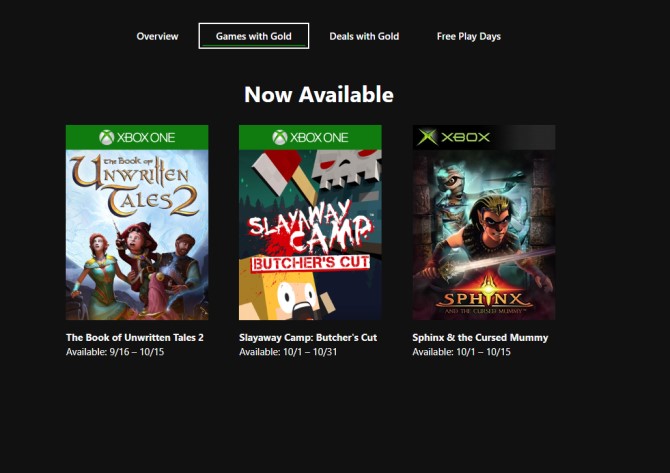This screenshot has width=670, height=473.
Task: Click the text Available: 9/16 – 10/15
Action: [115, 352]
